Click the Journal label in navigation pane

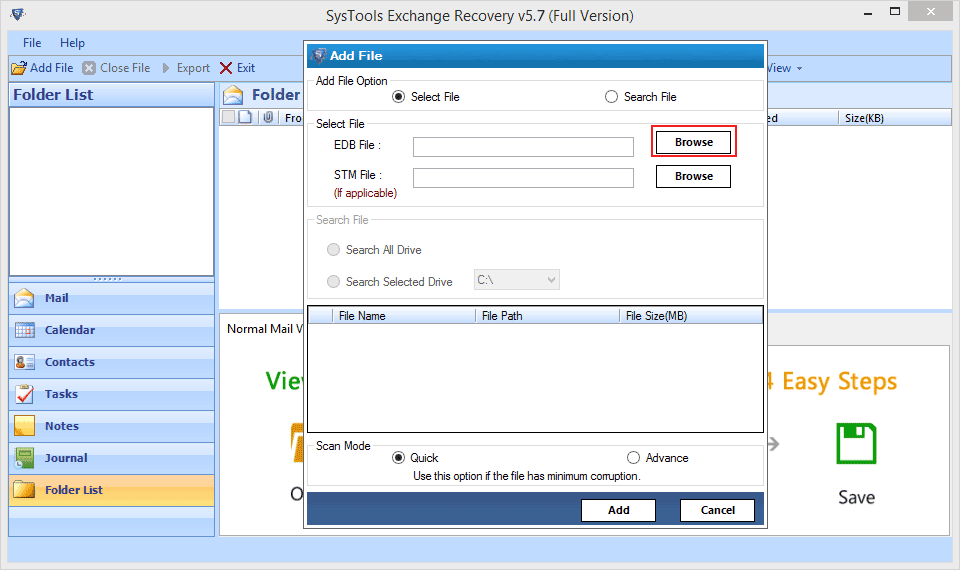point(66,457)
